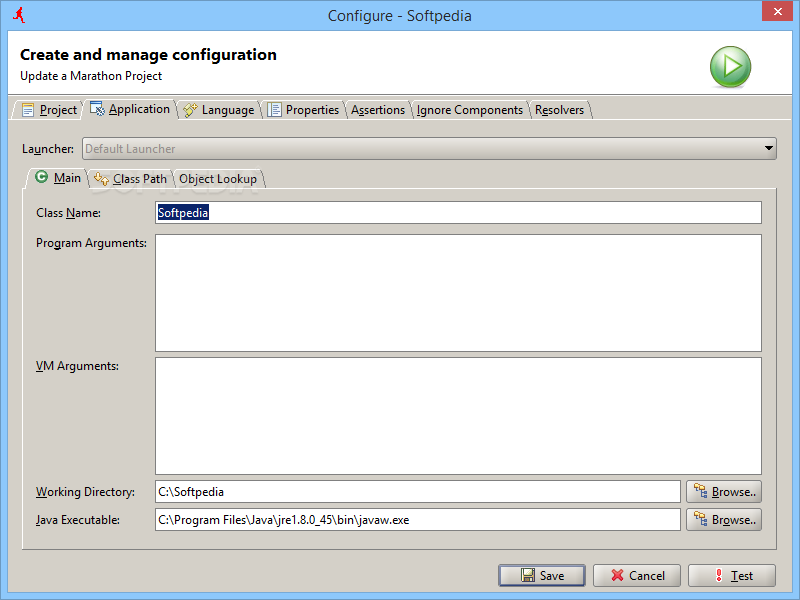The image size is (800, 600).
Task: Click the 'Working Directory:' label
Action: pyautogui.click(x=85, y=492)
